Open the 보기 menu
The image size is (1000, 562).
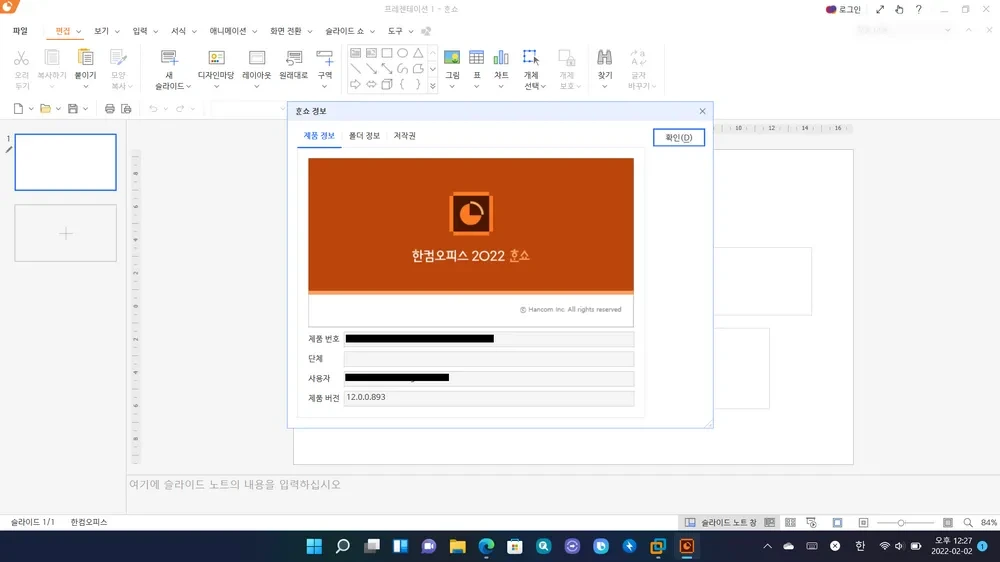(x=101, y=31)
